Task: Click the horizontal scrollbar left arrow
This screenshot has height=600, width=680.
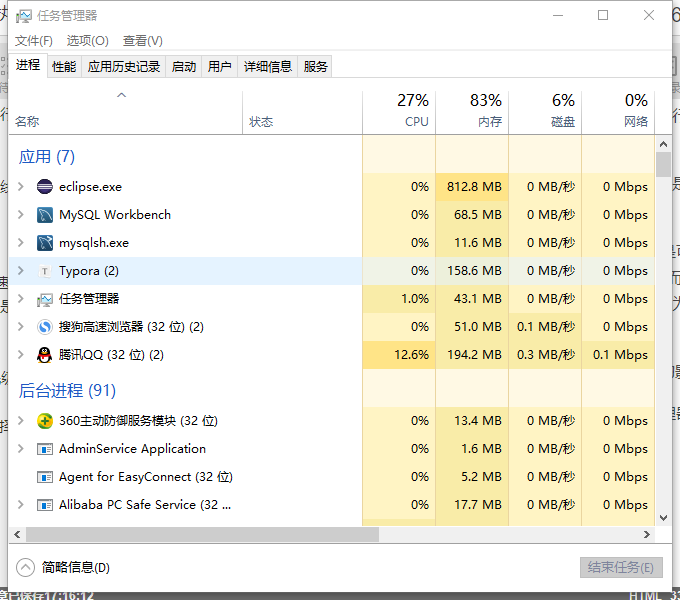Action: tap(17, 535)
